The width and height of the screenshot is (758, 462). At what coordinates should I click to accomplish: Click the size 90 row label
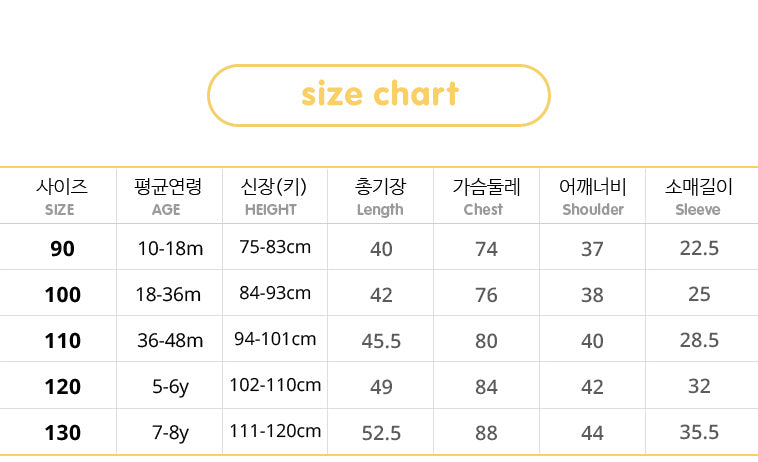click(x=62, y=248)
